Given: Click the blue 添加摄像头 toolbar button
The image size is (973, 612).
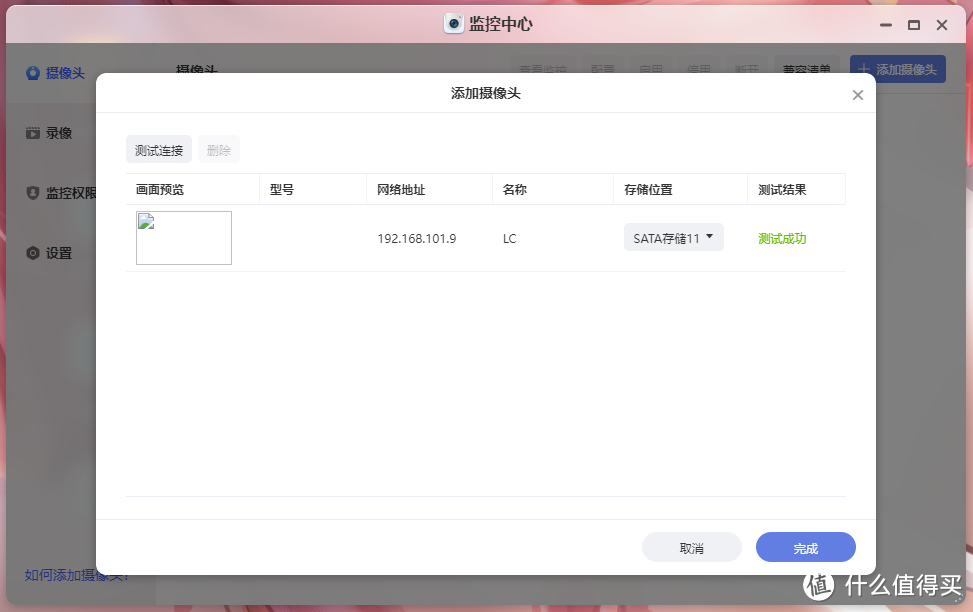Looking at the screenshot, I should pos(897,70).
